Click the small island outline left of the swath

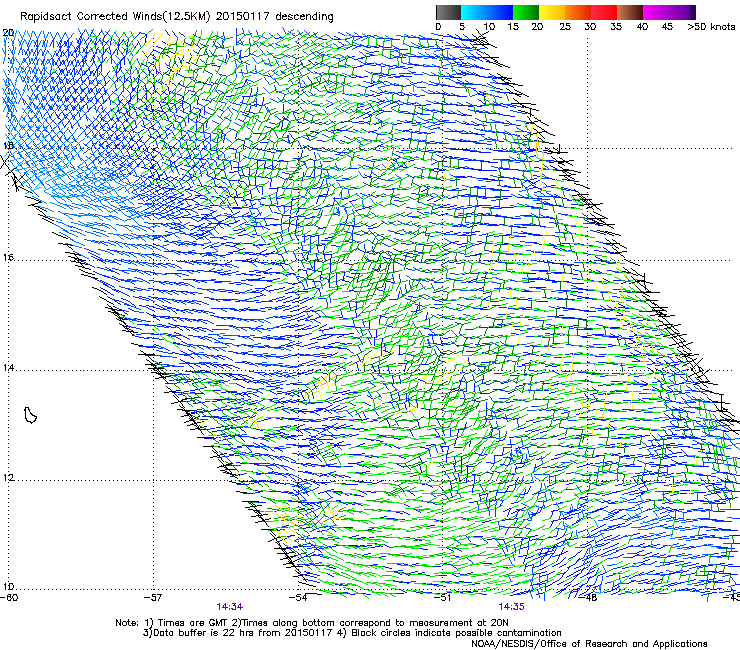click(30, 415)
